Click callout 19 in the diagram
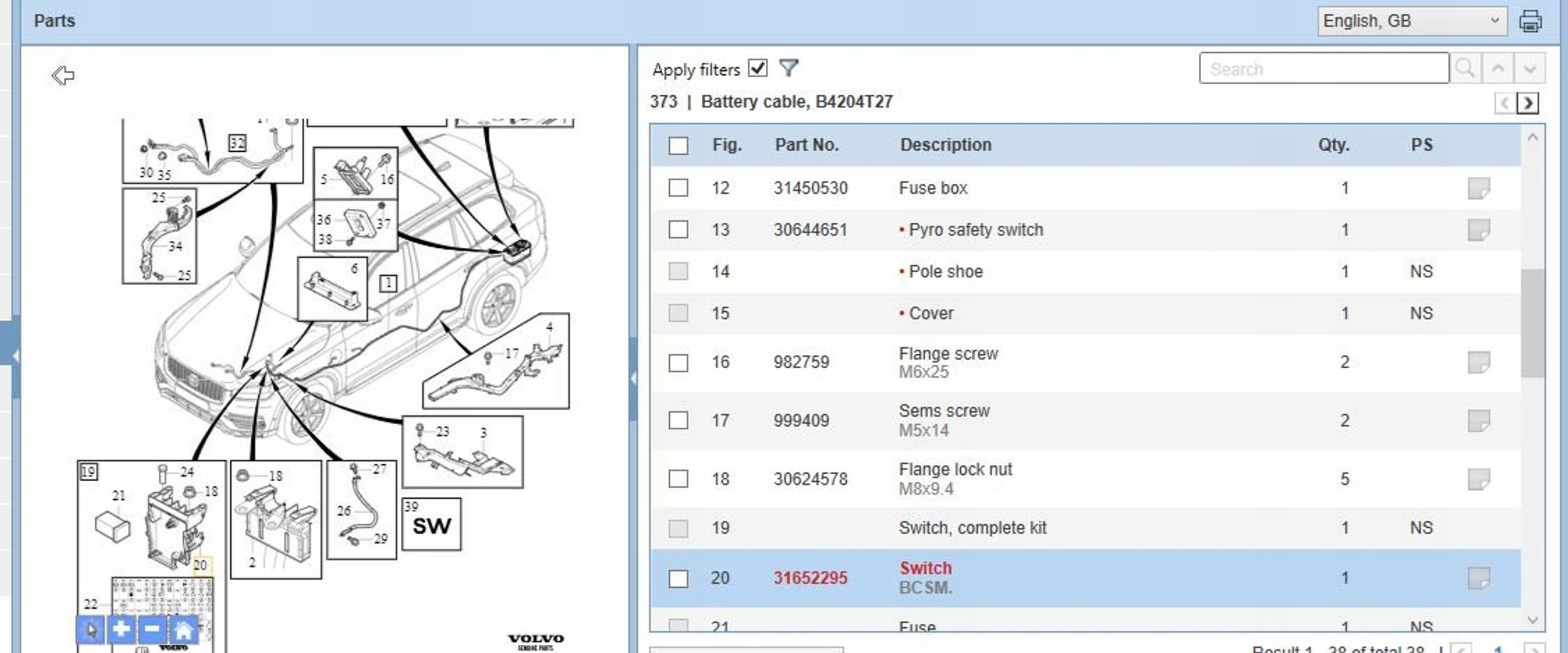Image resolution: width=1568 pixels, height=653 pixels. [88, 472]
